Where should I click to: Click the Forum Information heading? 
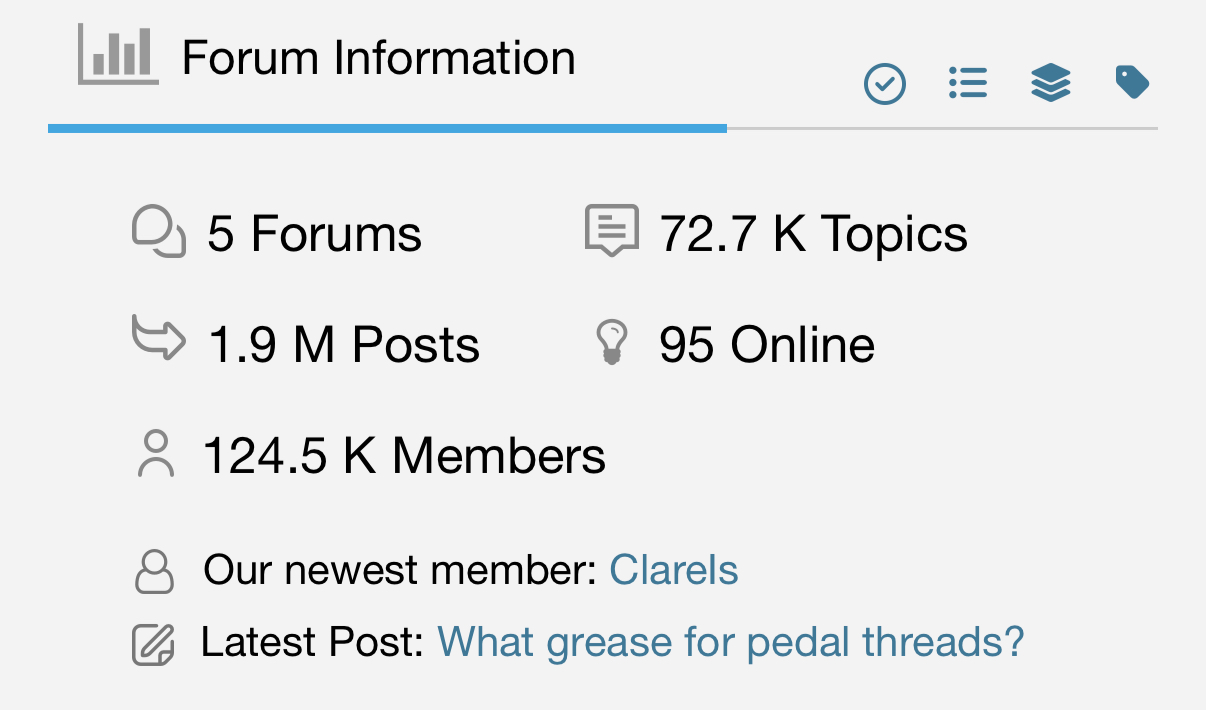(378, 58)
